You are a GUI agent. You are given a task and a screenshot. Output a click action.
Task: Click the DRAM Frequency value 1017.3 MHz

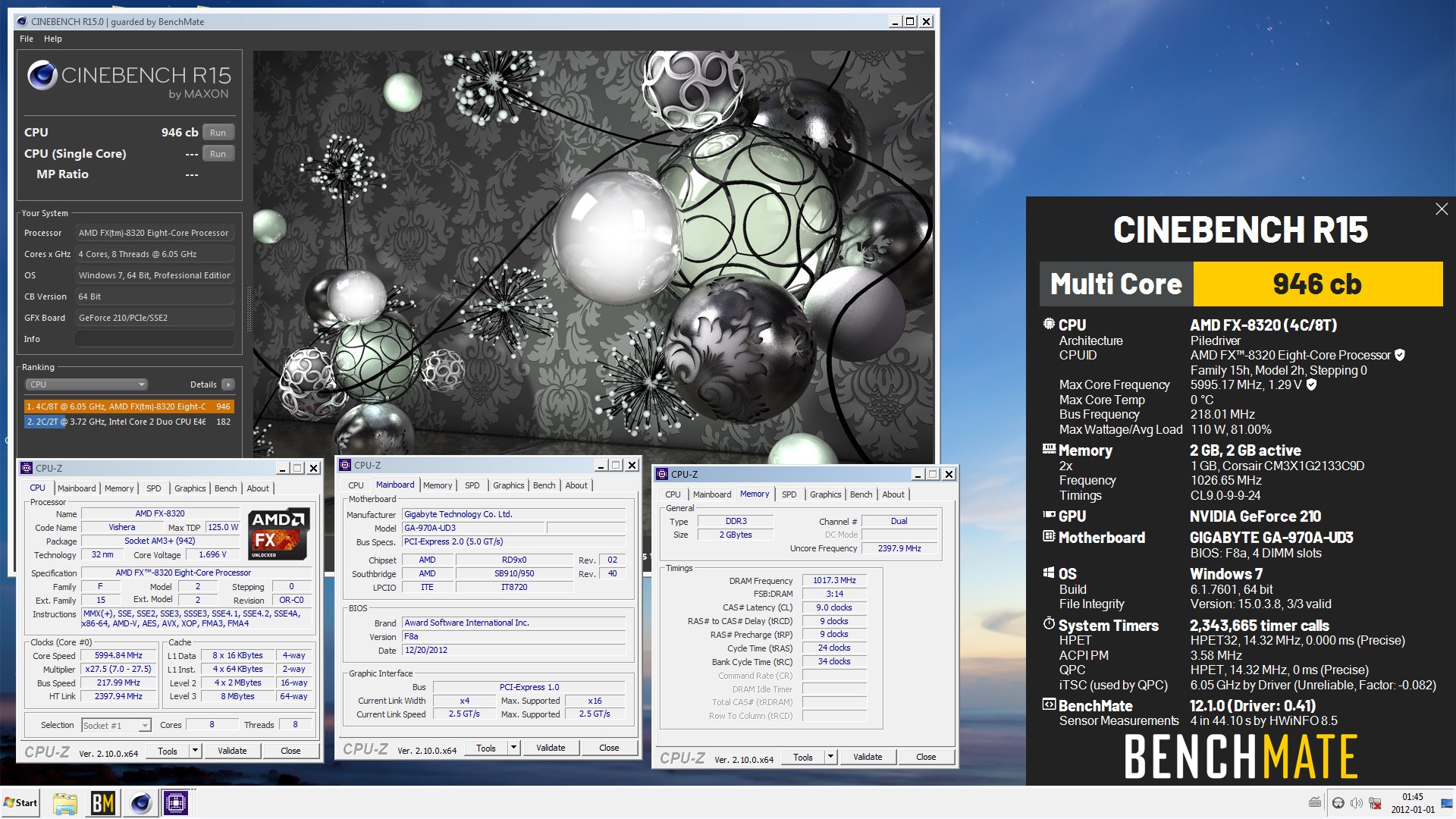pos(834,581)
